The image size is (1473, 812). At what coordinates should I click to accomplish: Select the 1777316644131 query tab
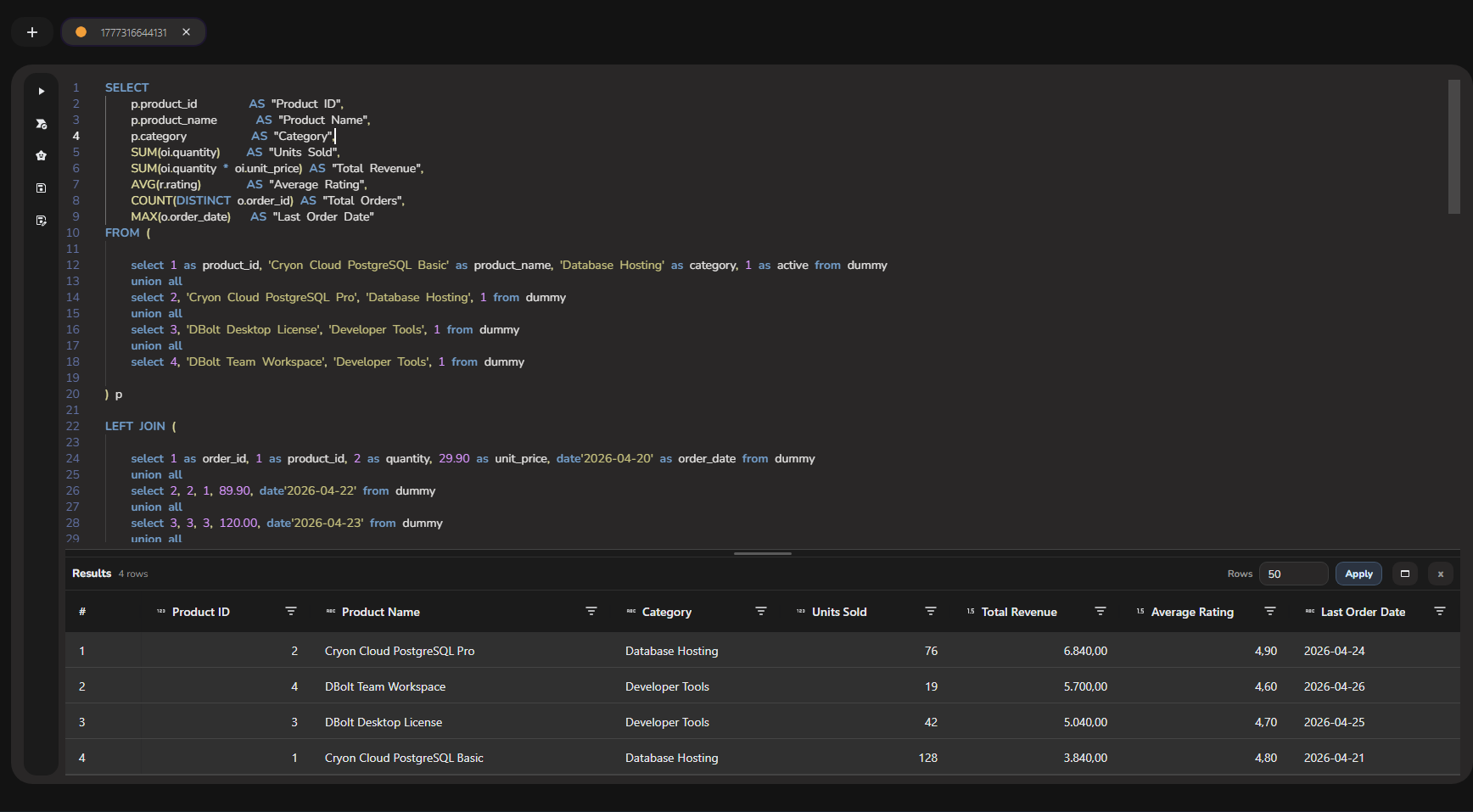[x=133, y=32]
